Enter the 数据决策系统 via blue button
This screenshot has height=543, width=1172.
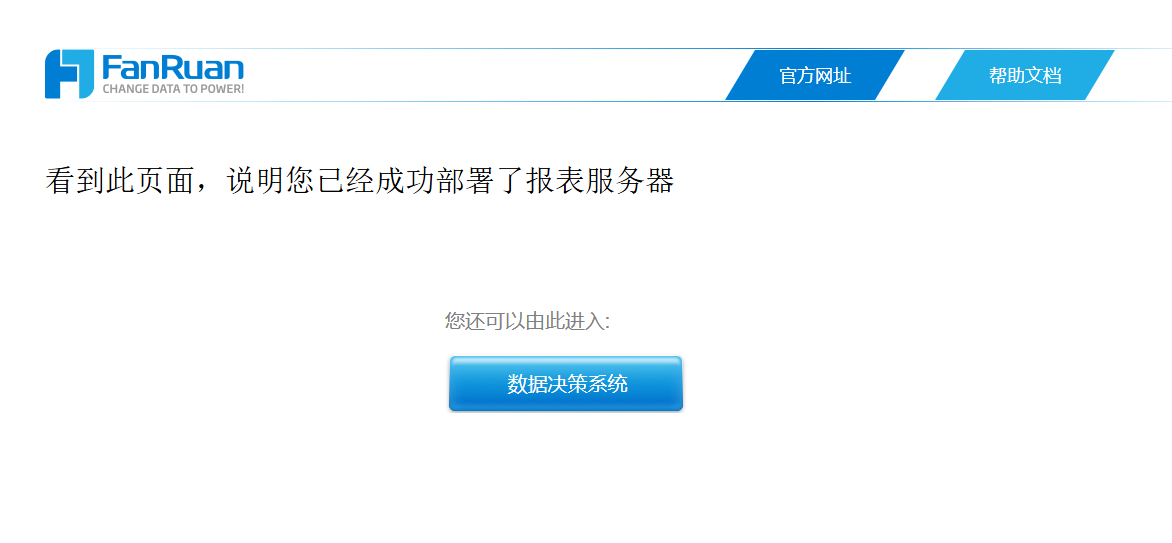566,384
